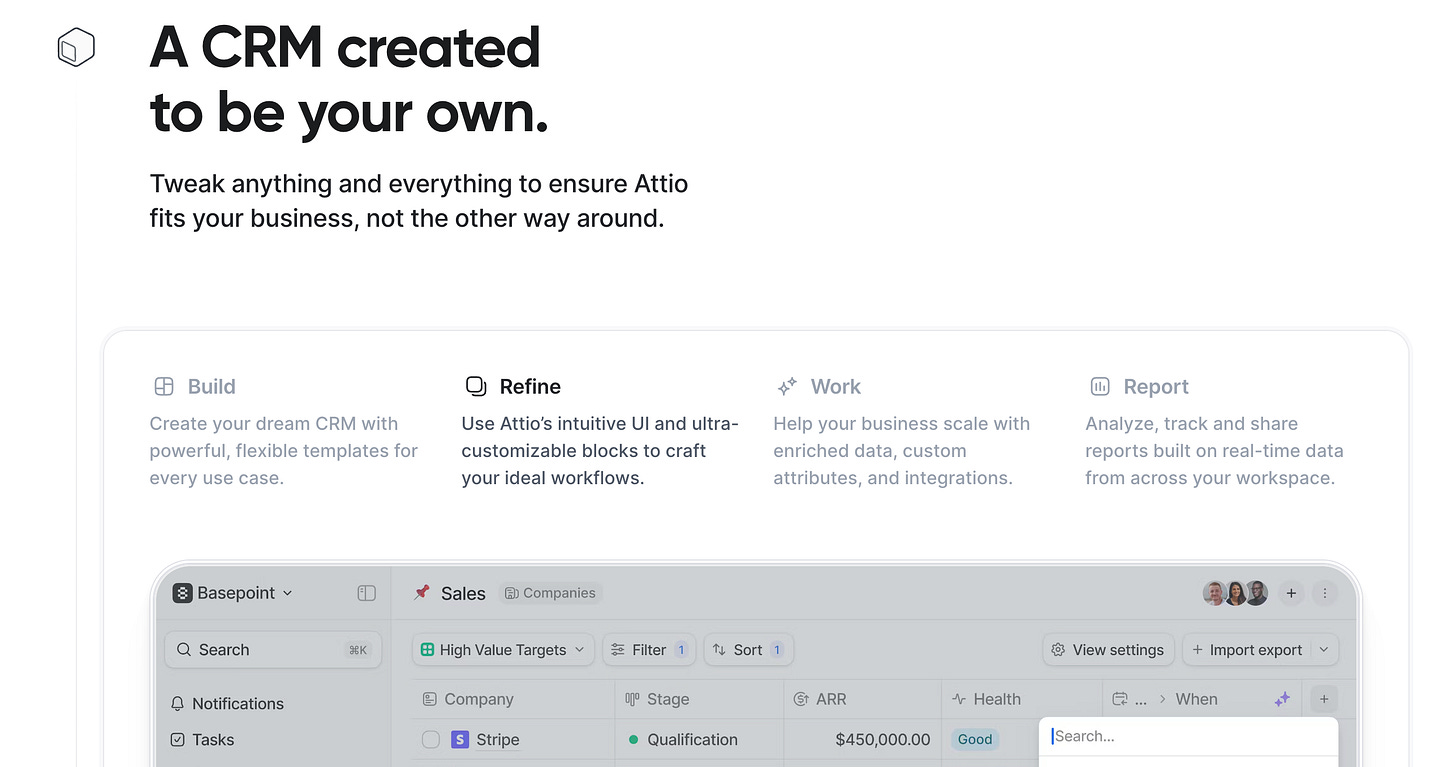Click the Companies tag badge

[x=550, y=593]
